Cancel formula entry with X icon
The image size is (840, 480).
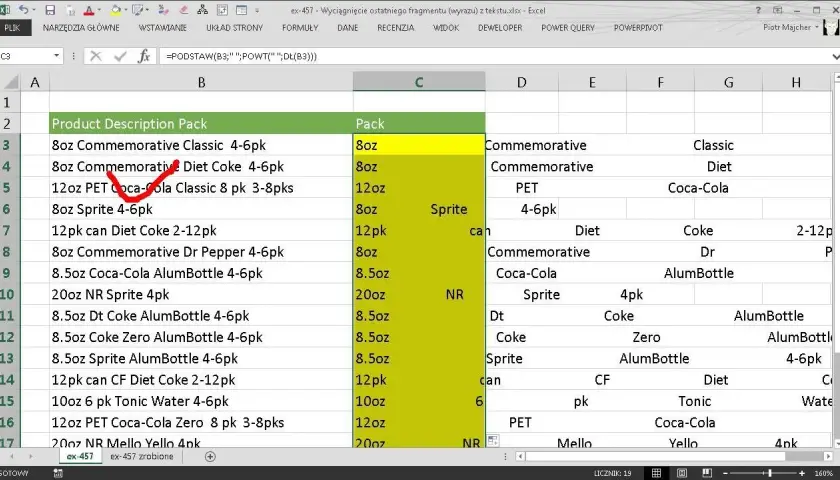click(x=96, y=56)
